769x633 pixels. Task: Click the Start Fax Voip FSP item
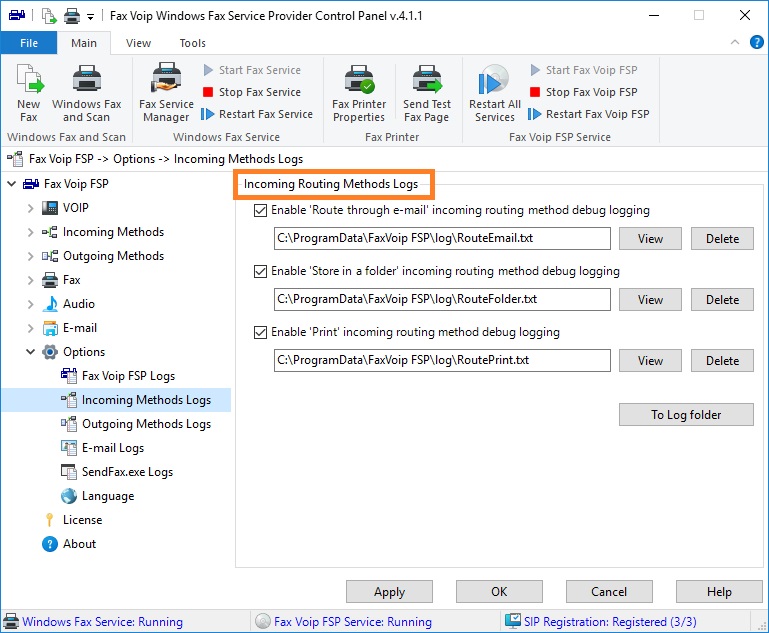(x=584, y=70)
